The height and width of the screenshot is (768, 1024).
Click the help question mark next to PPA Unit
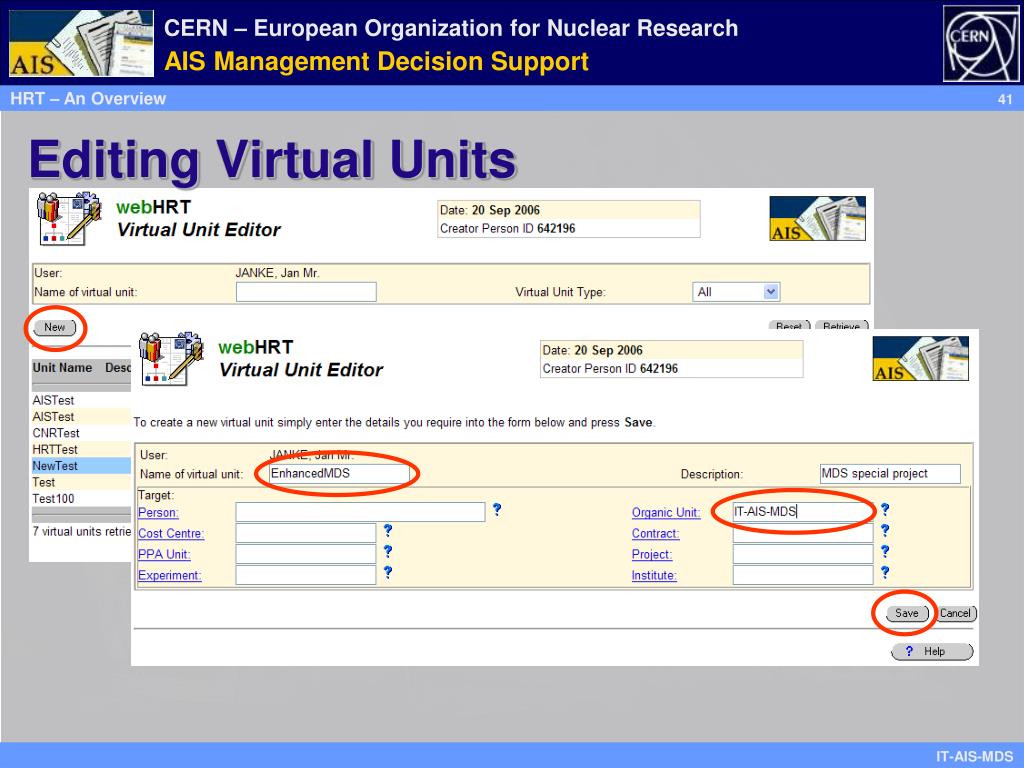pyautogui.click(x=388, y=551)
